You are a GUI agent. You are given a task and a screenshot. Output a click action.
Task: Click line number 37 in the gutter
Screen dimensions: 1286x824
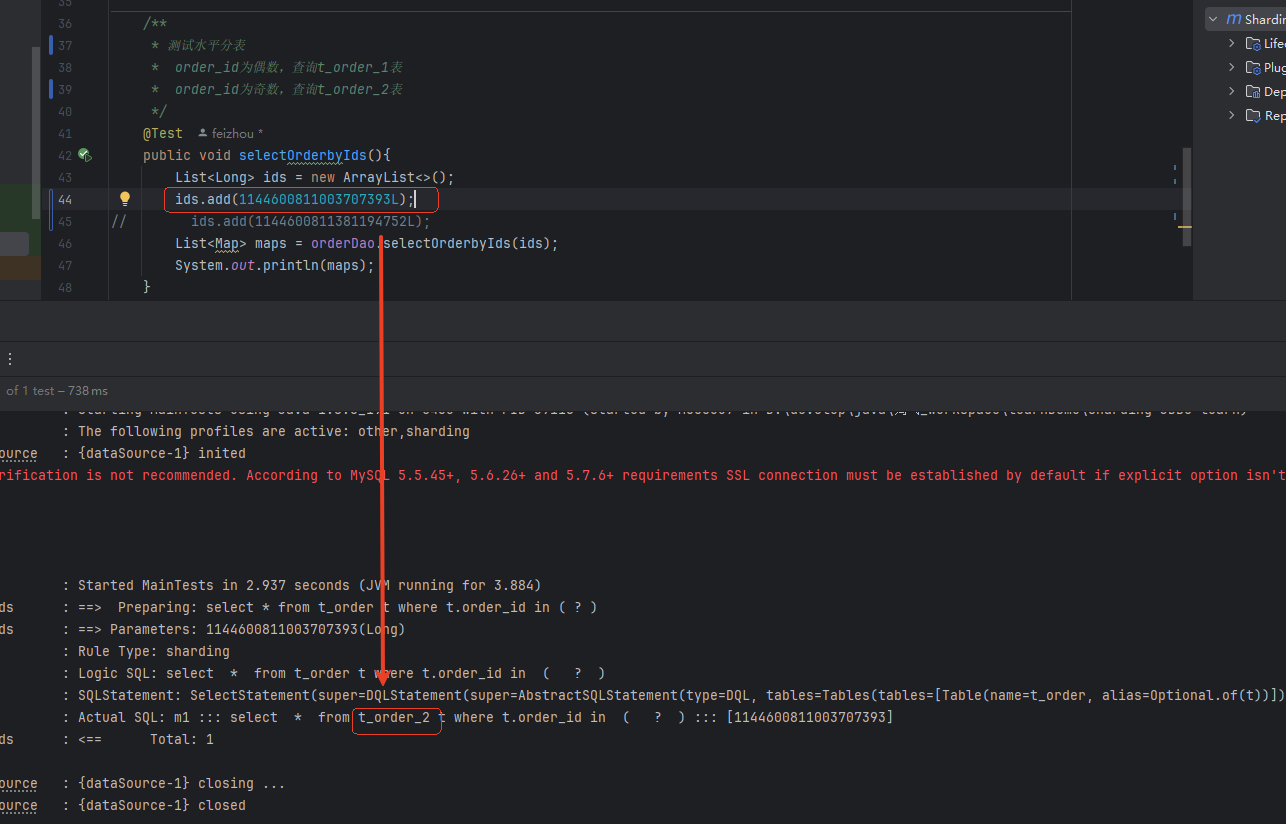(65, 45)
